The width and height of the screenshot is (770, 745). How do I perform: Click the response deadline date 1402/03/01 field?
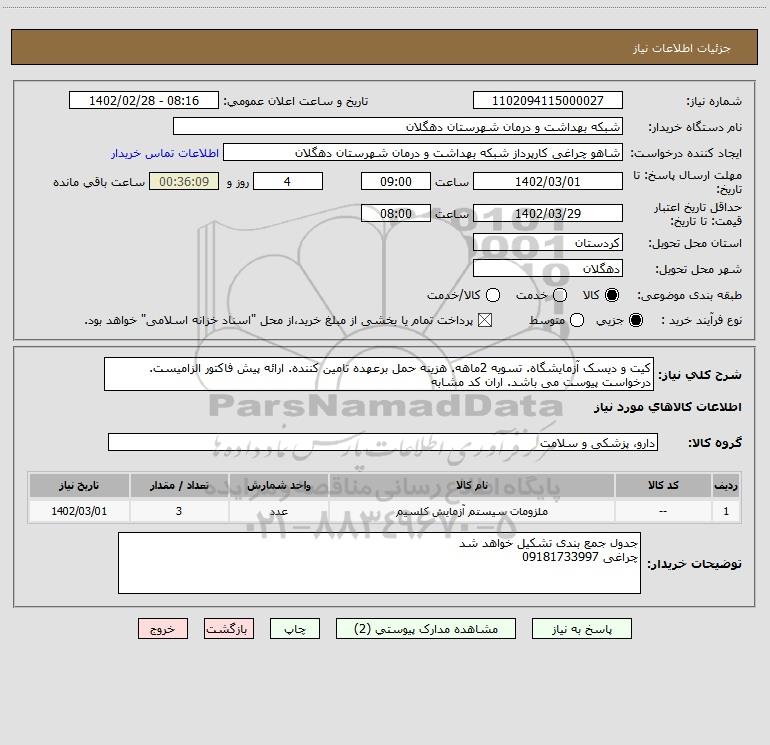tap(548, 181)
